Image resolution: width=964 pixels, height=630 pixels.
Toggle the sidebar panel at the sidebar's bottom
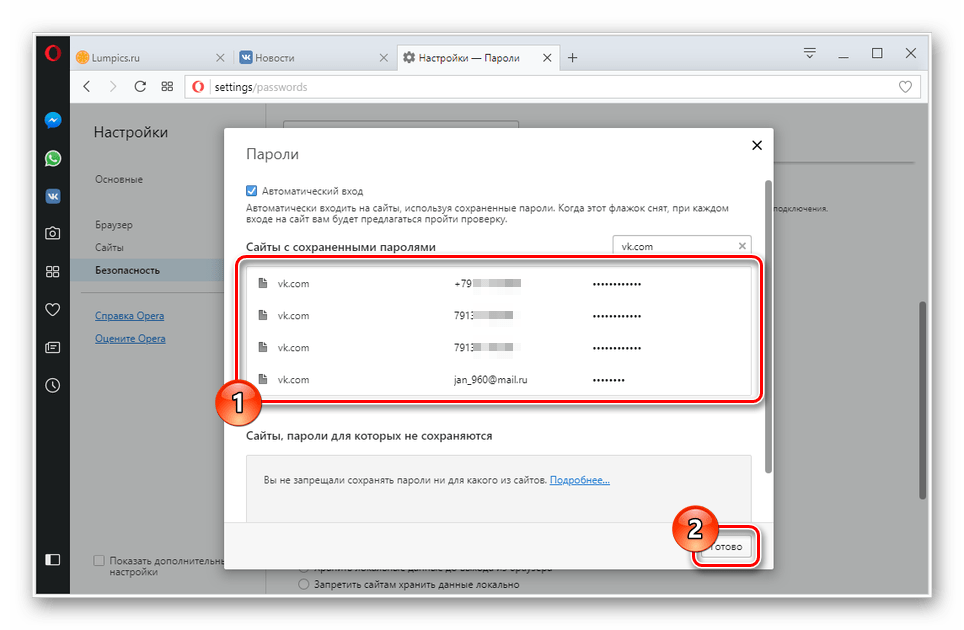[x=53, y=559]
